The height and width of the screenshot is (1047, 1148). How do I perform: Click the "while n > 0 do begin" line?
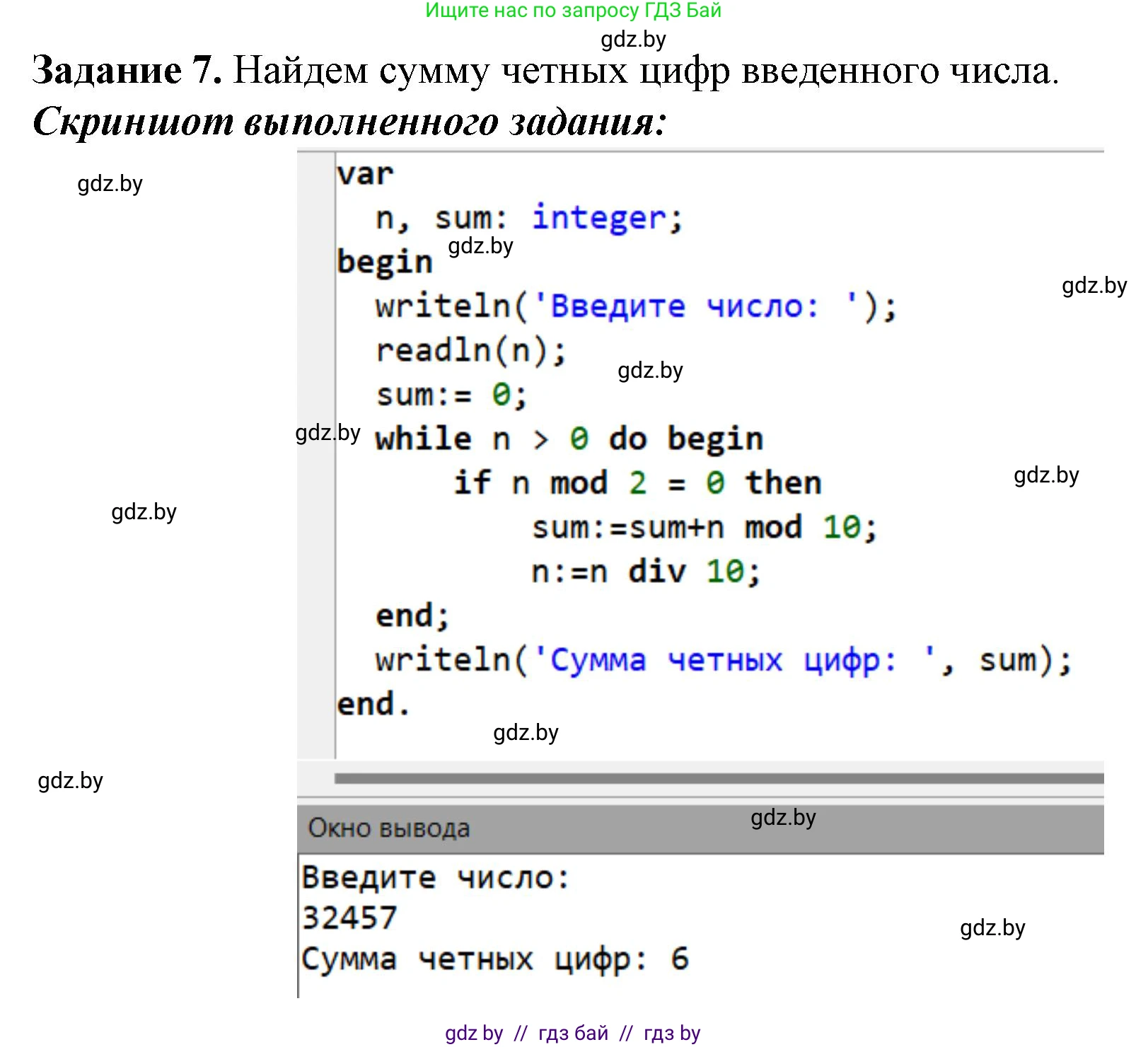pyautogui.click(x=569, y=439)
